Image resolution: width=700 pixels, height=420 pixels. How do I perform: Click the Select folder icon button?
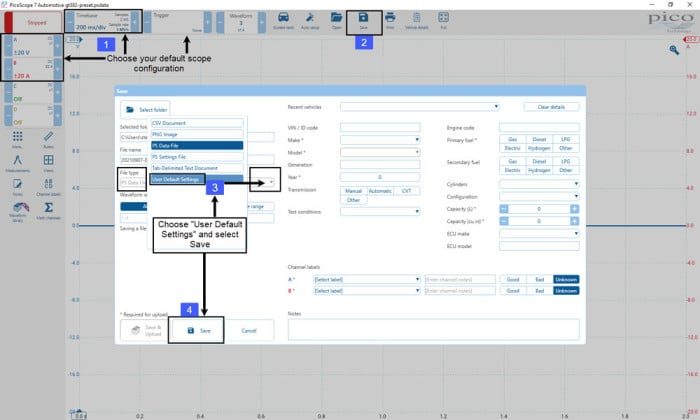tap(145, 109)
